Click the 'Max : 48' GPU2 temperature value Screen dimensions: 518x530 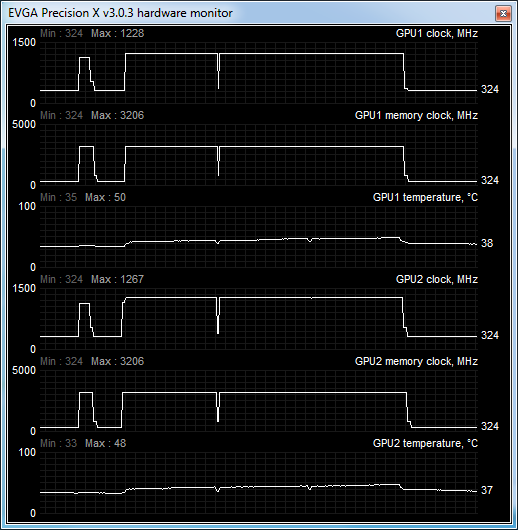105,443
